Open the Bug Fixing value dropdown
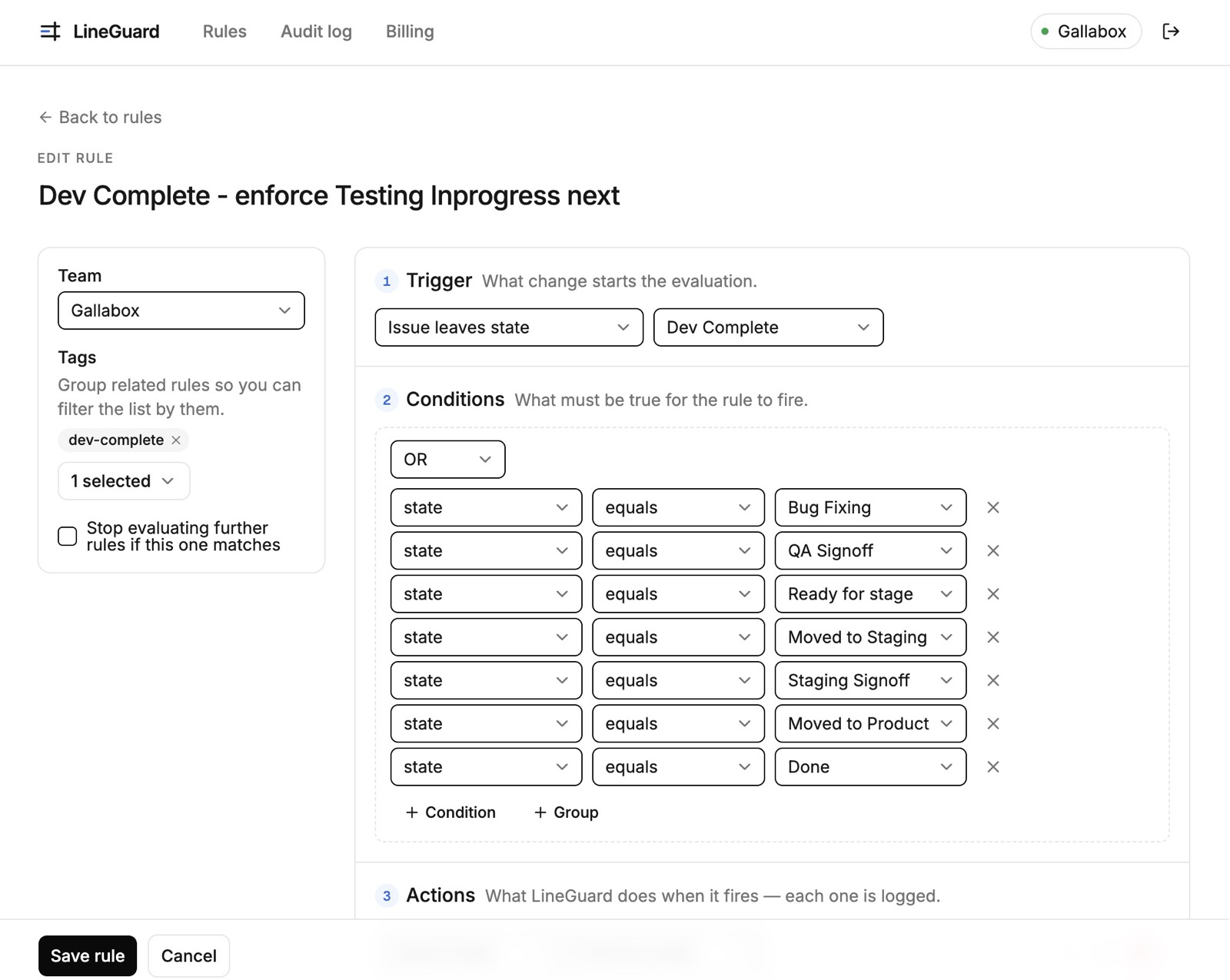 tap(871, 507)
